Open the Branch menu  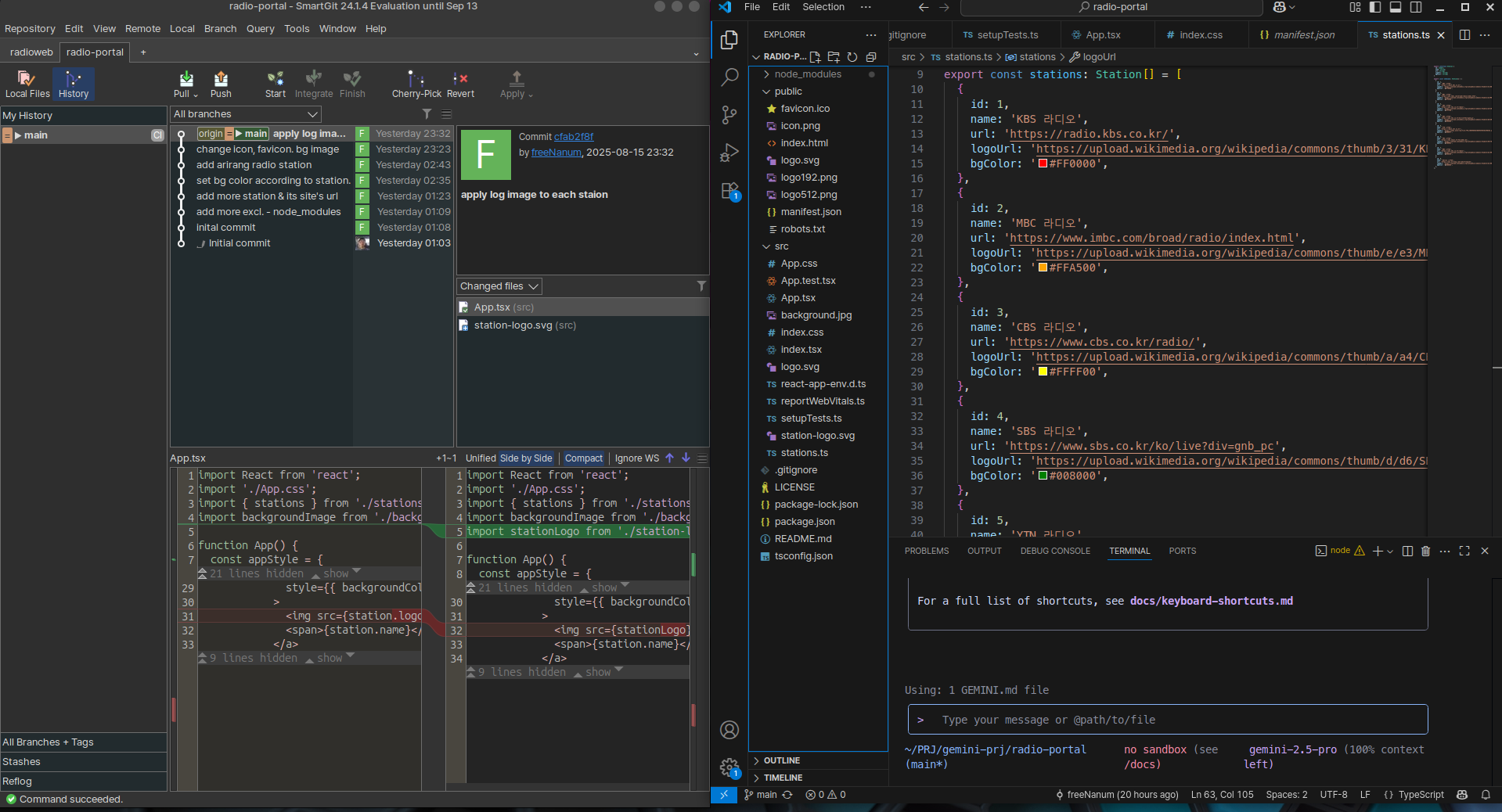click(x=220, y=29)
